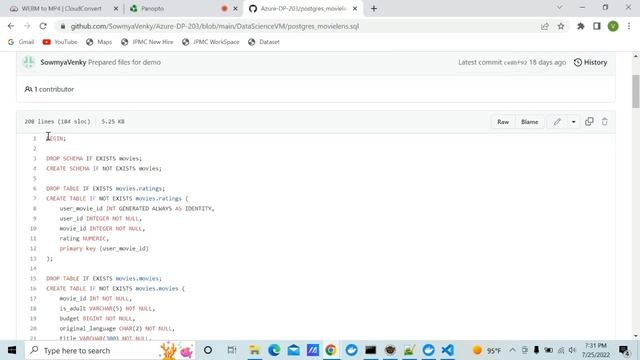Click the address bar URL
Image resolution: width=640 pixels, height=360 pixels.
pos(215,26)
